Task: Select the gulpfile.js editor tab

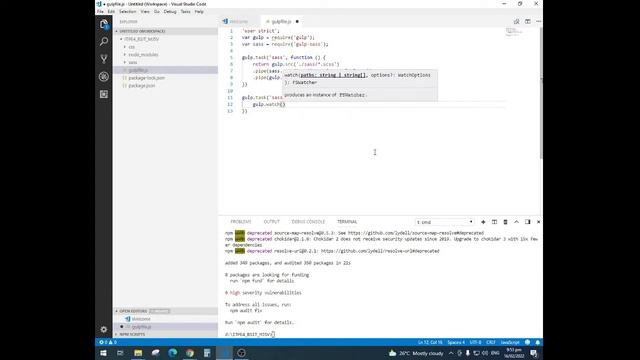Action: (x=281, y=21)
